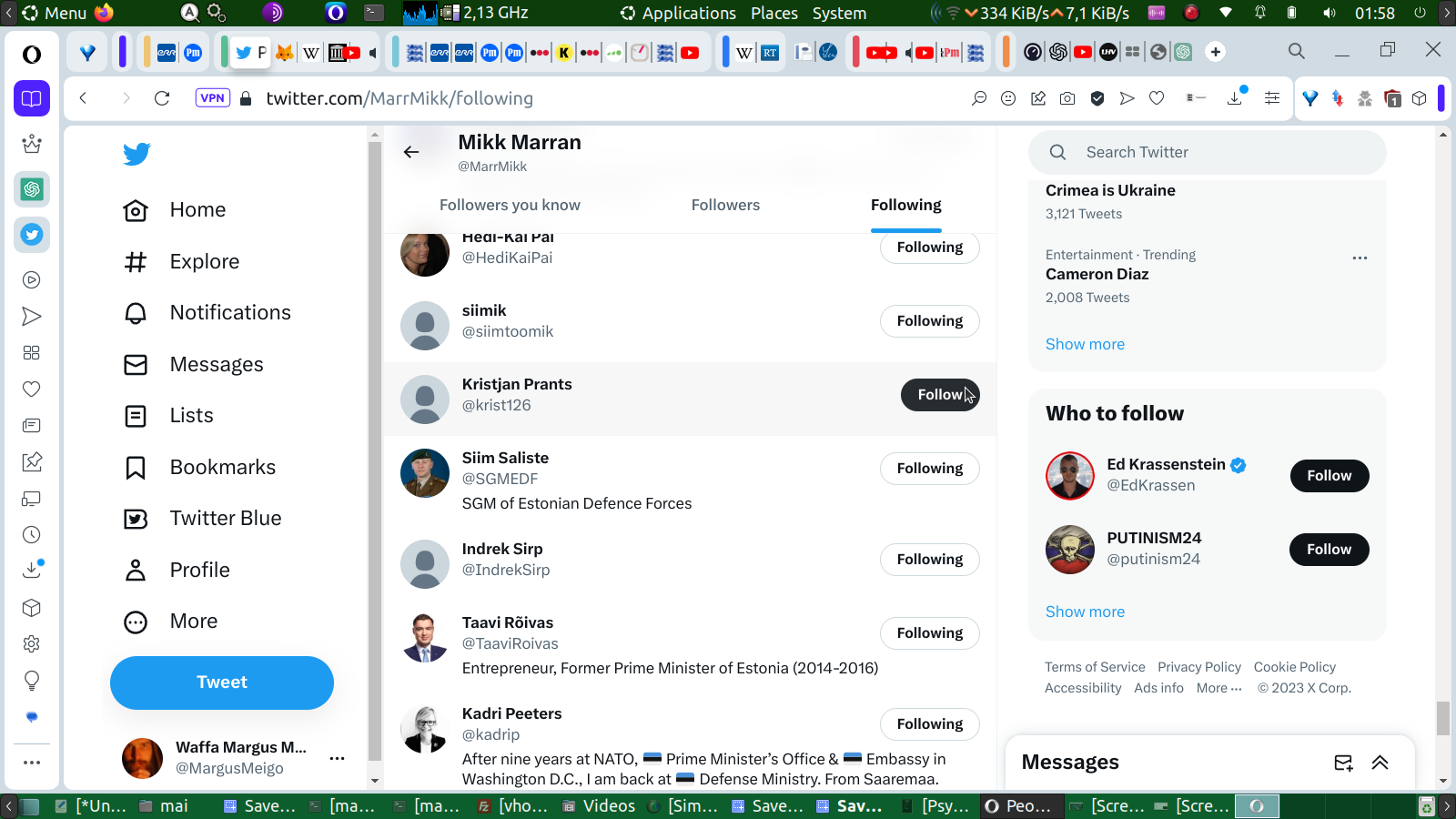1456x819 pixels.
Task: Click the blue Tweet button
Action: point(222,682)
